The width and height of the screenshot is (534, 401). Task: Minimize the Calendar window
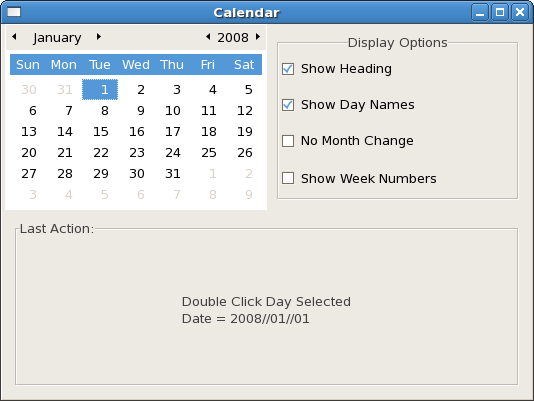pos(480,13)
